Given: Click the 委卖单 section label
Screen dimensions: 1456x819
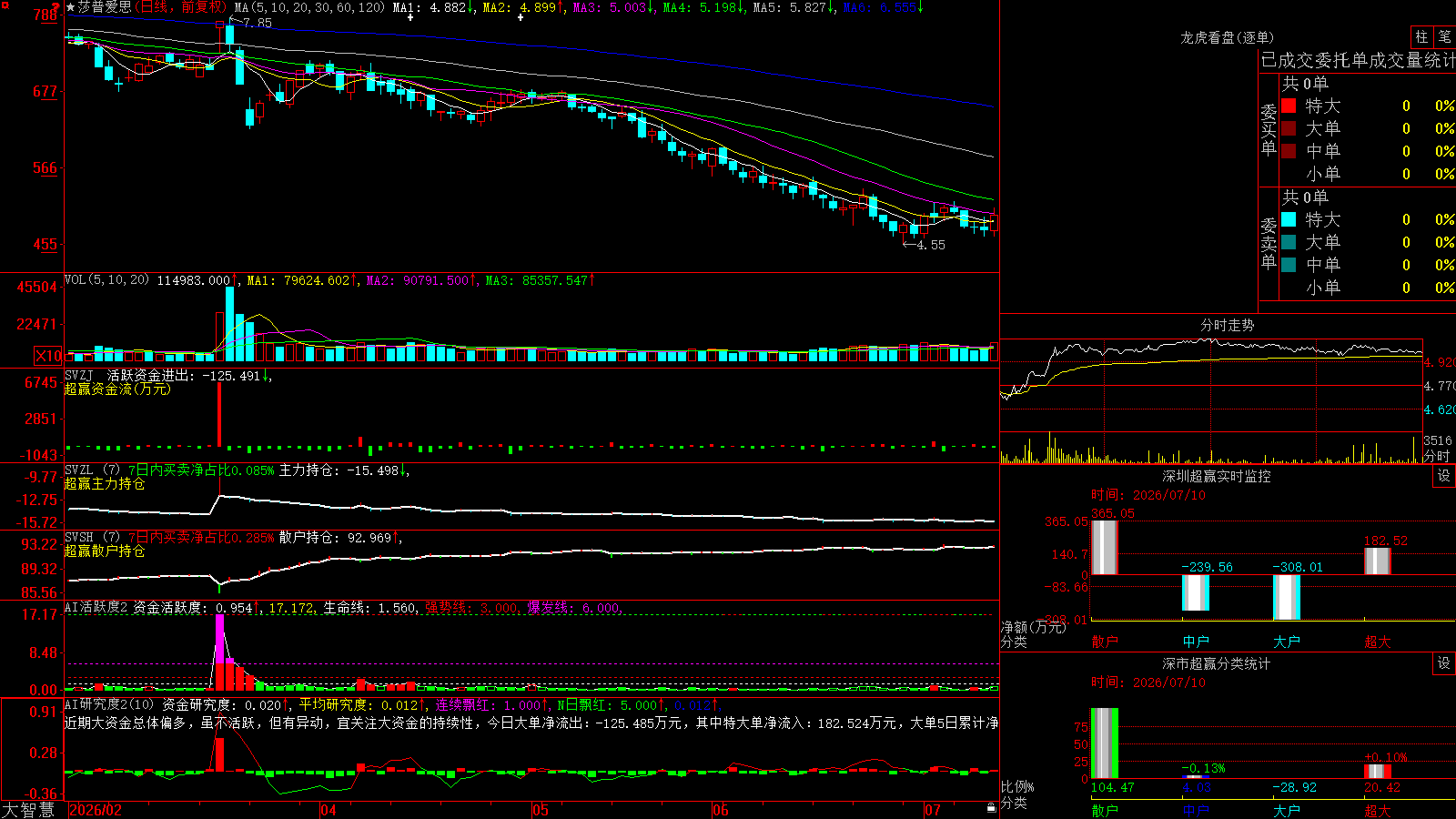Looking at the screenshot, I should tap(1269, 244).
